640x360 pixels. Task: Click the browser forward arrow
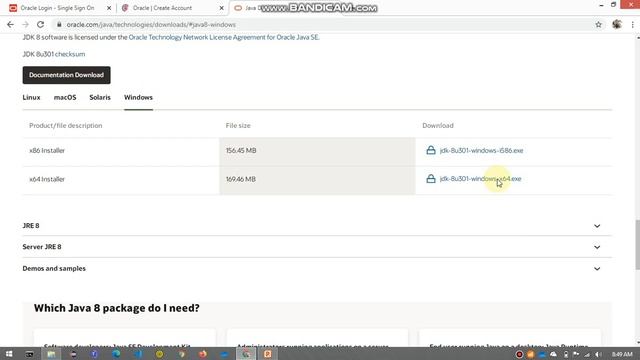(25, 24)
